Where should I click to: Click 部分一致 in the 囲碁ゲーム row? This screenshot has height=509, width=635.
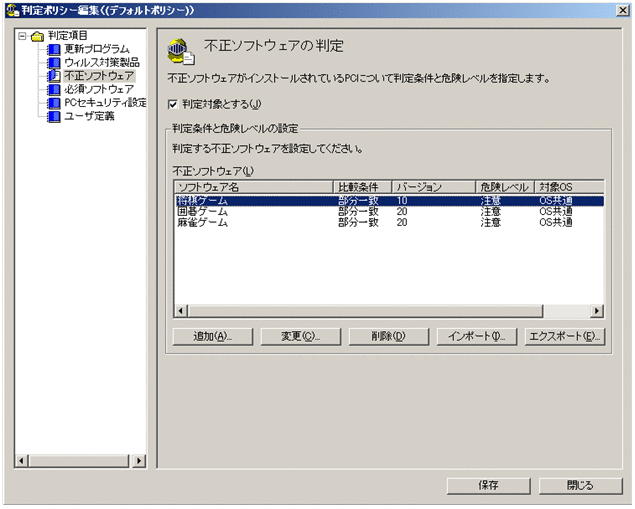(358, 212)
